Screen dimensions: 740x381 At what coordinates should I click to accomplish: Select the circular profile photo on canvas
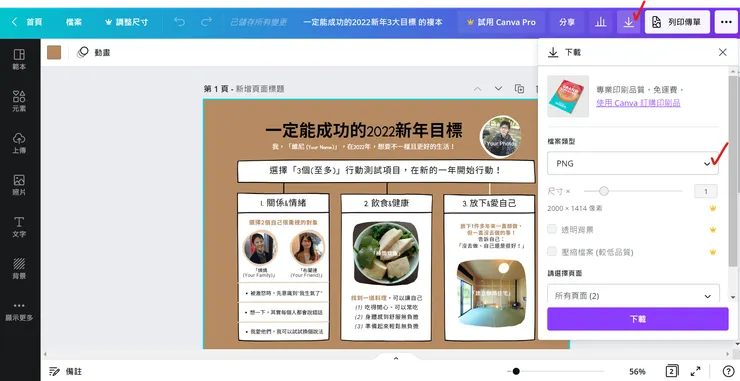coord(500,136)
